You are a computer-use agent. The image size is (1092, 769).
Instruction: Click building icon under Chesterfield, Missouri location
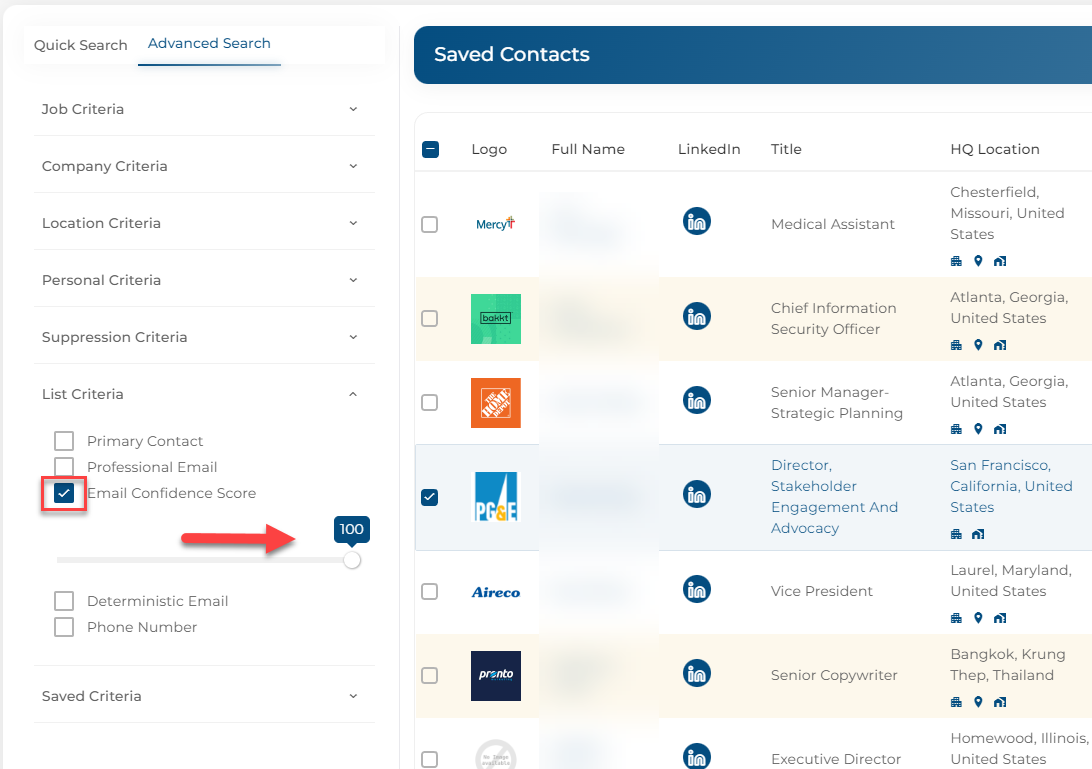click(x=956, y=261)
